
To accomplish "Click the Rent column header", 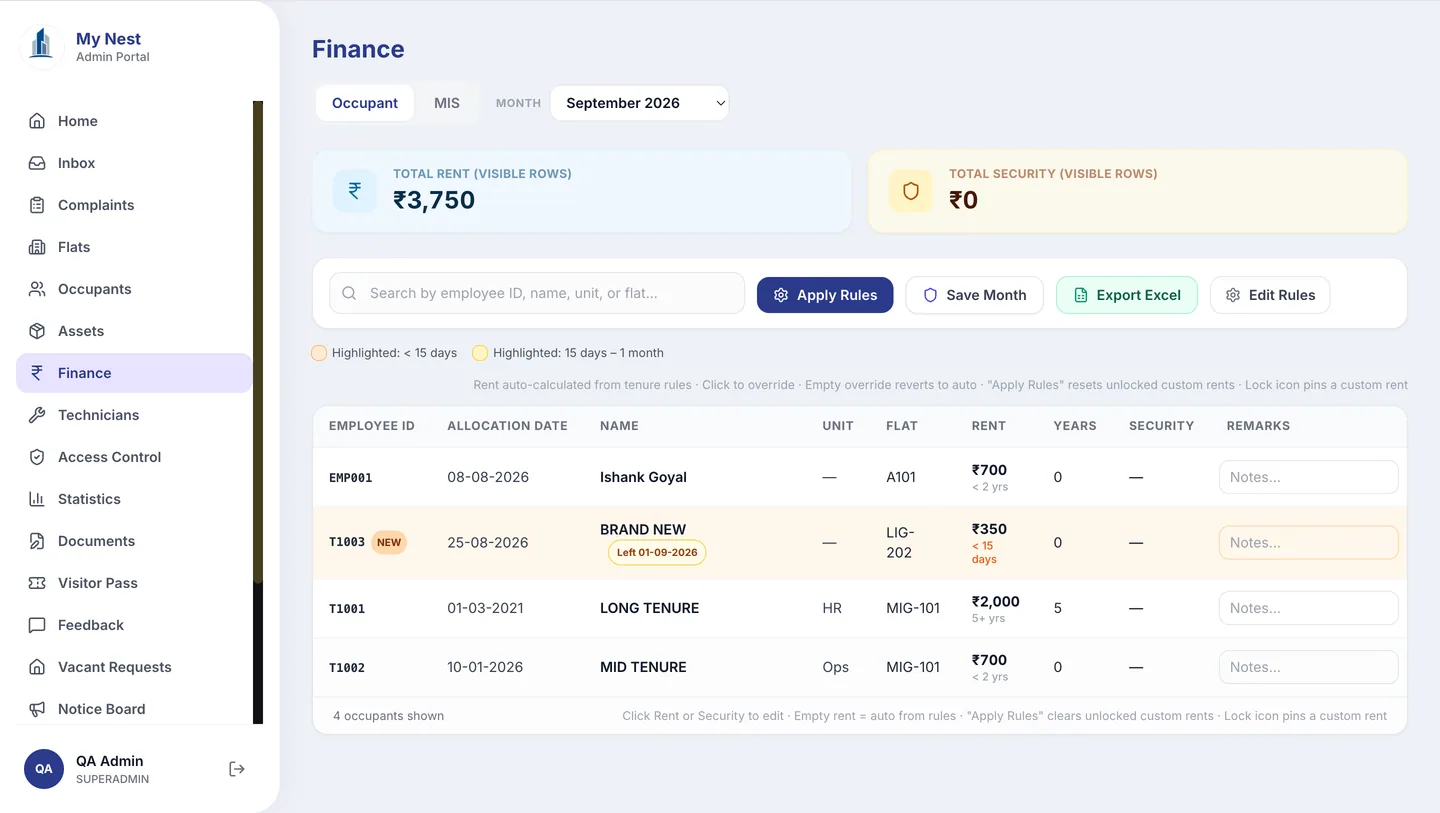I will click(989, 426).
